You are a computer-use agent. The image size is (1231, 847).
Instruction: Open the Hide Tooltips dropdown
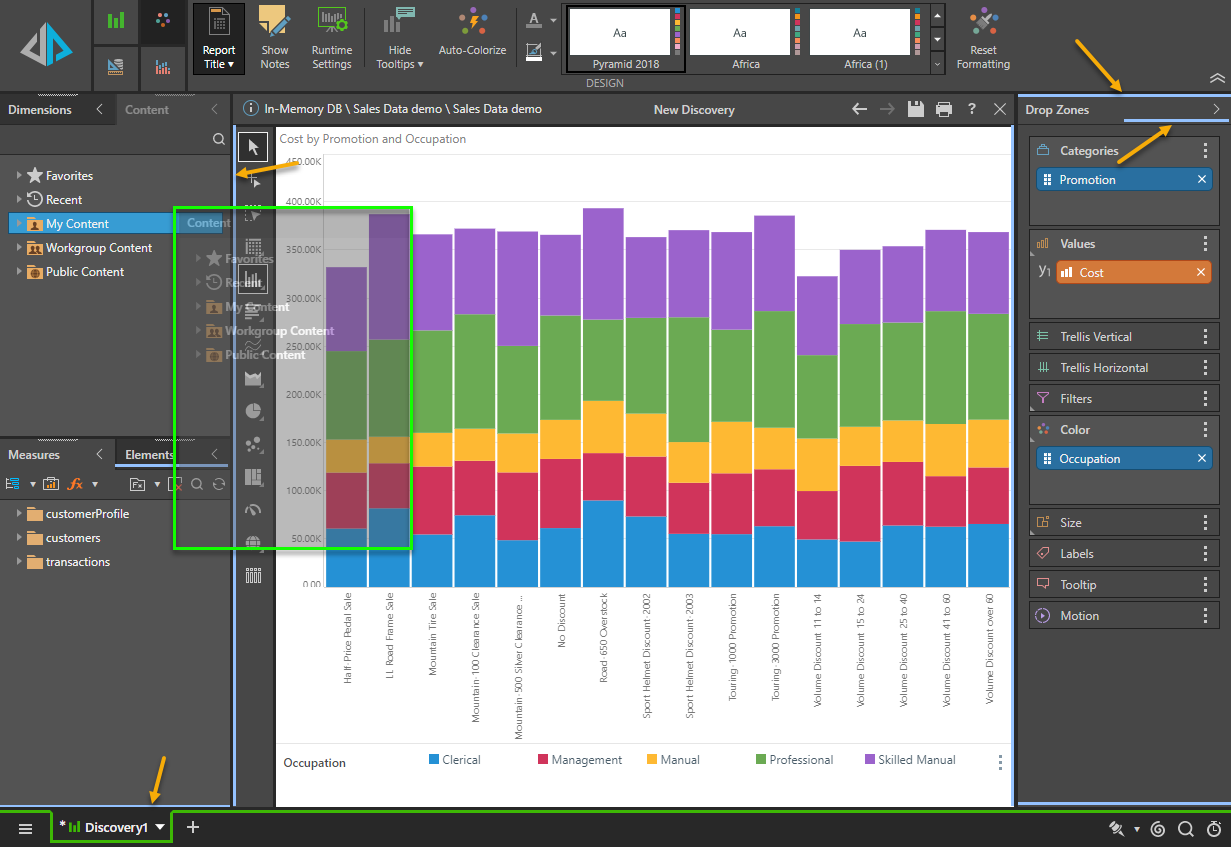point(399,38)
